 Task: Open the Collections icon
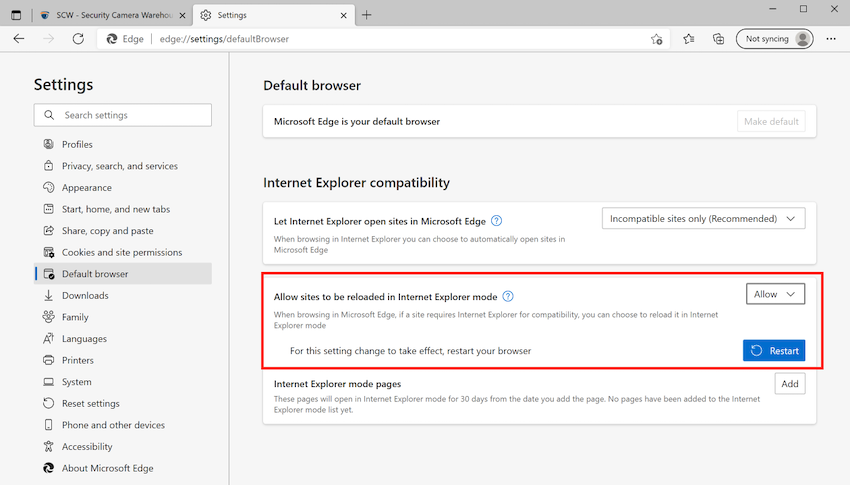pos(718,39)
